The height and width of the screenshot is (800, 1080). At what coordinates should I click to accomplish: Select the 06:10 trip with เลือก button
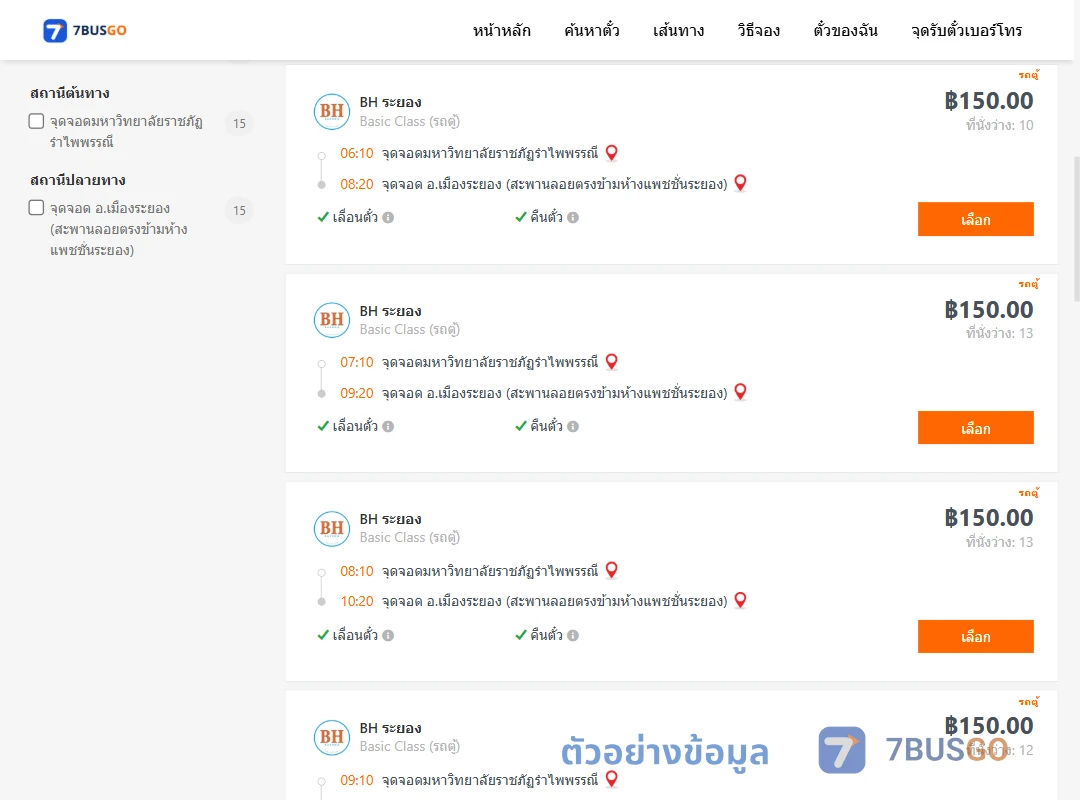point(975,219)
